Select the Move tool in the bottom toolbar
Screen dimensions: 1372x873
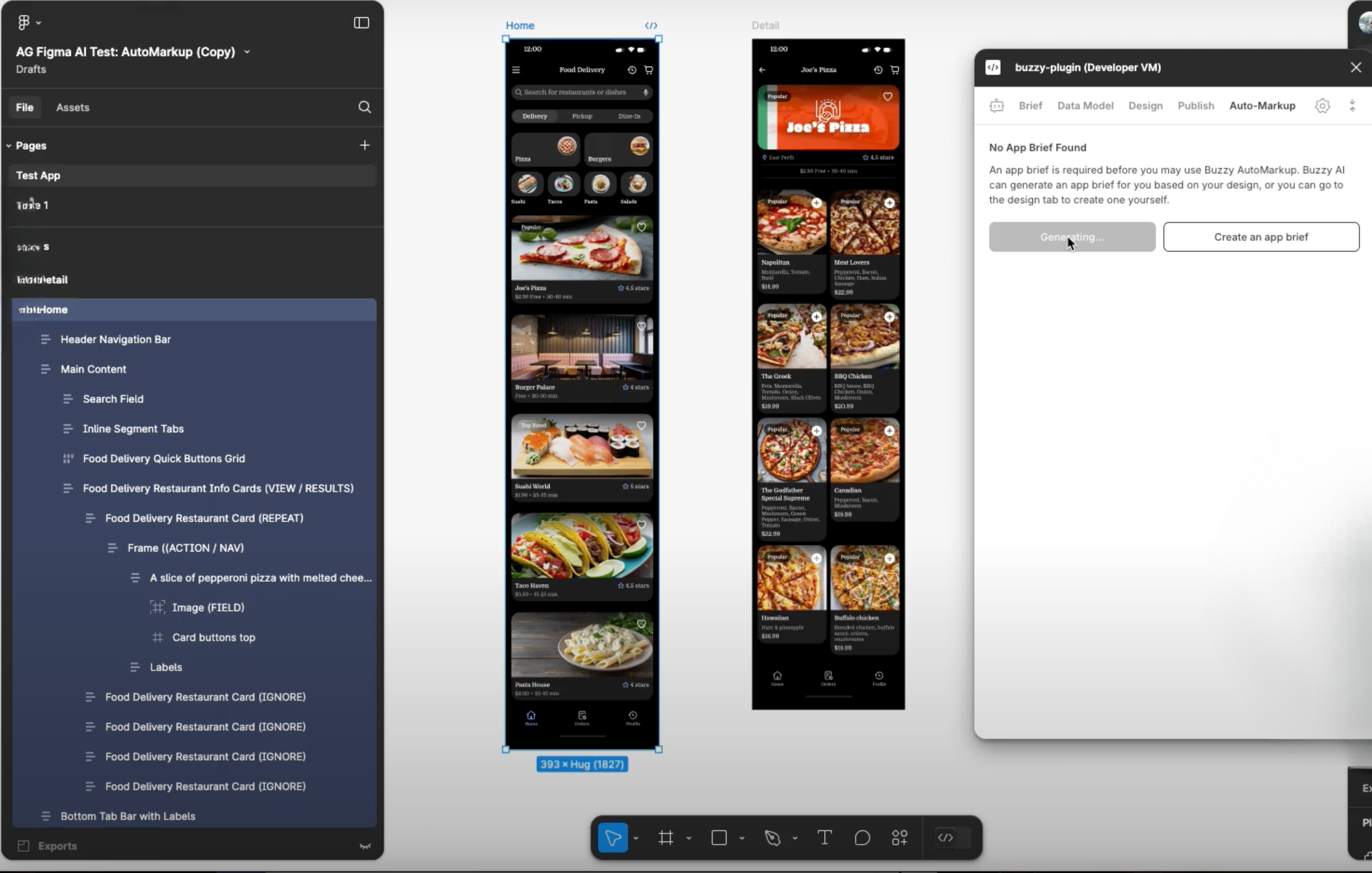pyautogui.click(x=613, y=838)
